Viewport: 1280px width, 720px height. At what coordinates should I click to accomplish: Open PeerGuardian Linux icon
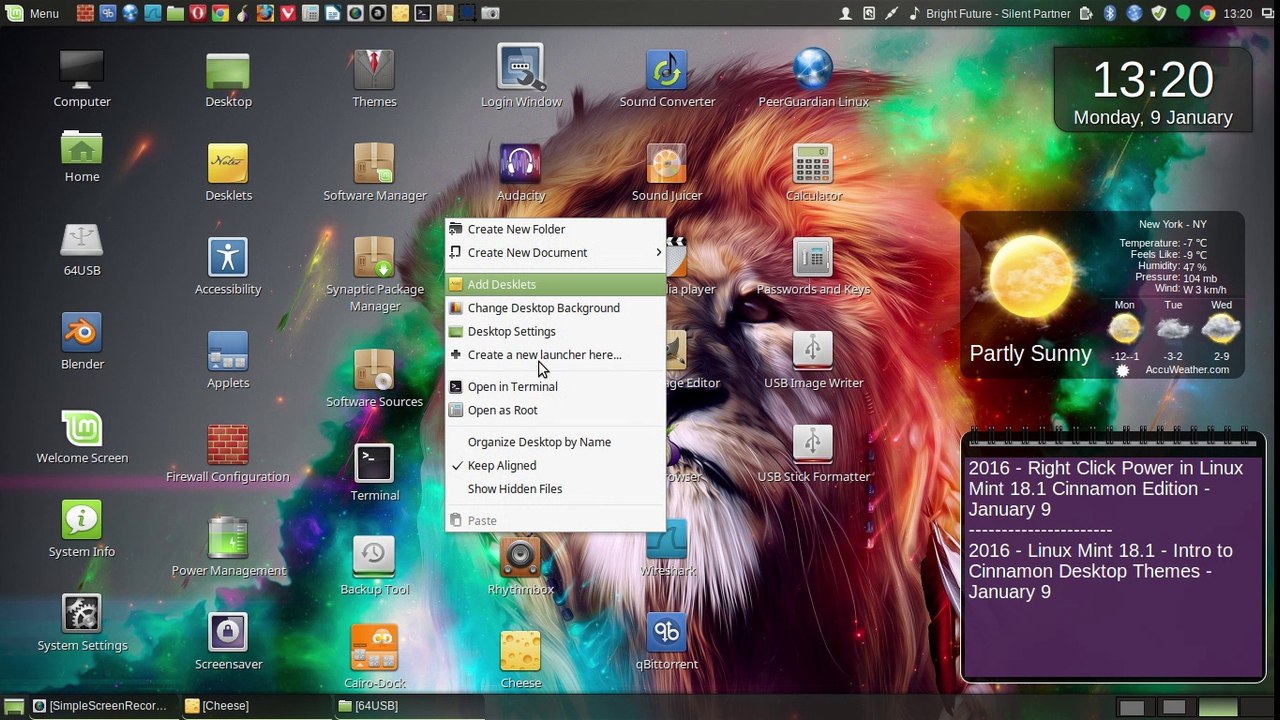[x=812, y=70]
